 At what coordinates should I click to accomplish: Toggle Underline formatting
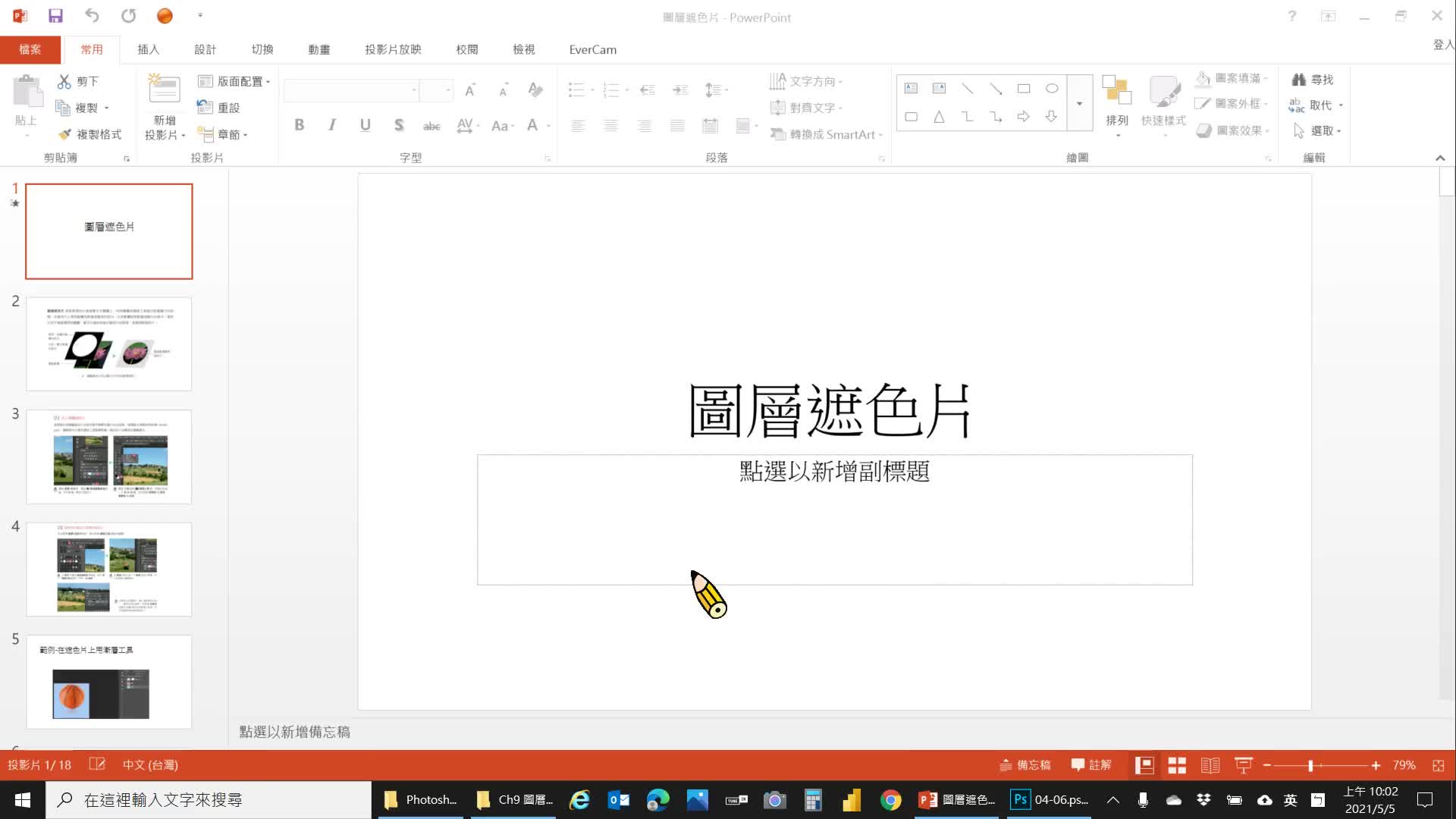tap(366, 126)
